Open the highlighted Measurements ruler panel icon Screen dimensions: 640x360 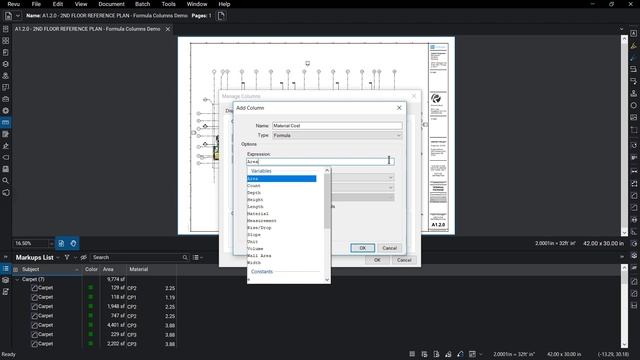[x=6, y=122]
